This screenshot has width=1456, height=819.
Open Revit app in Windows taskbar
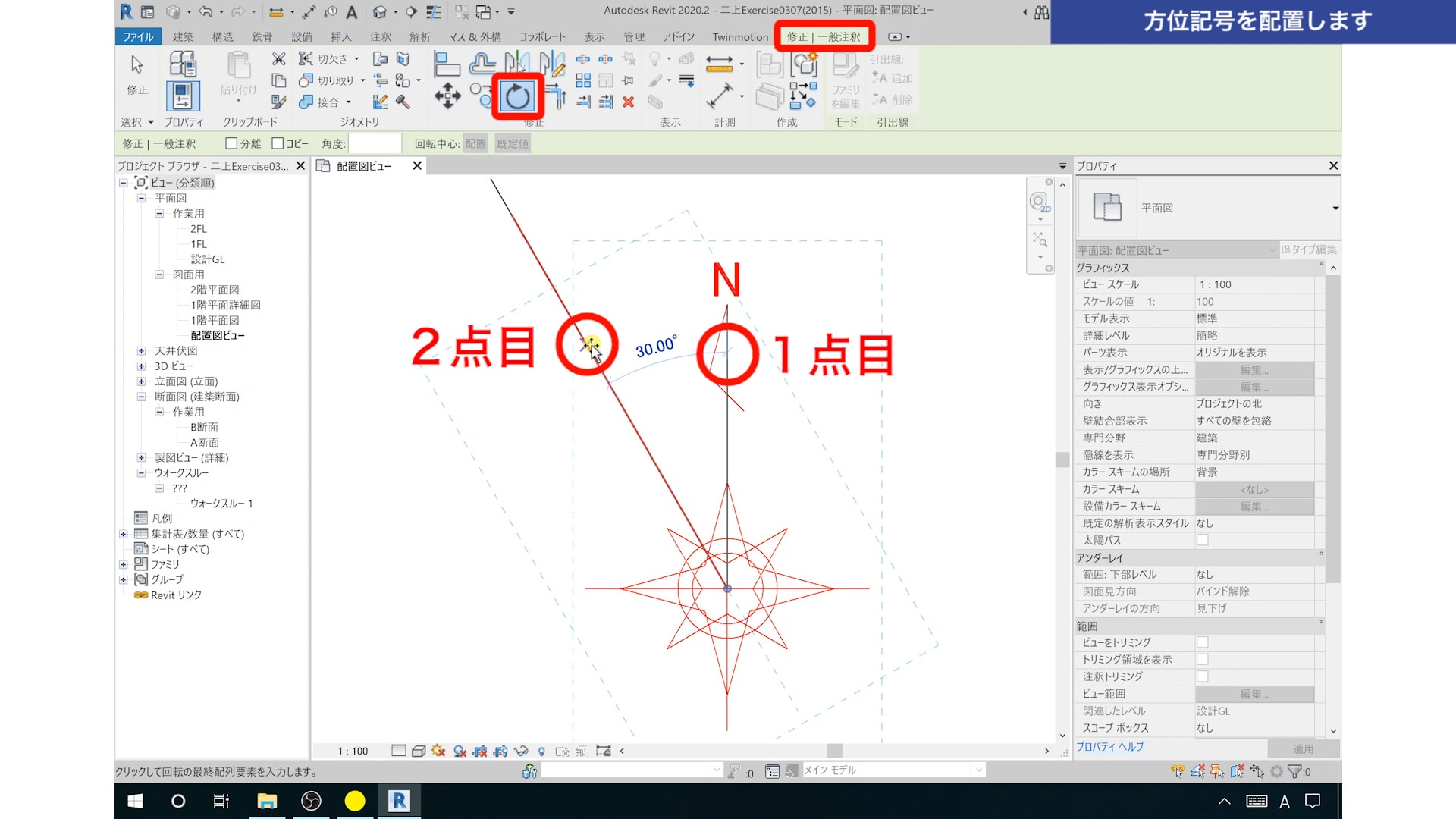399,801
